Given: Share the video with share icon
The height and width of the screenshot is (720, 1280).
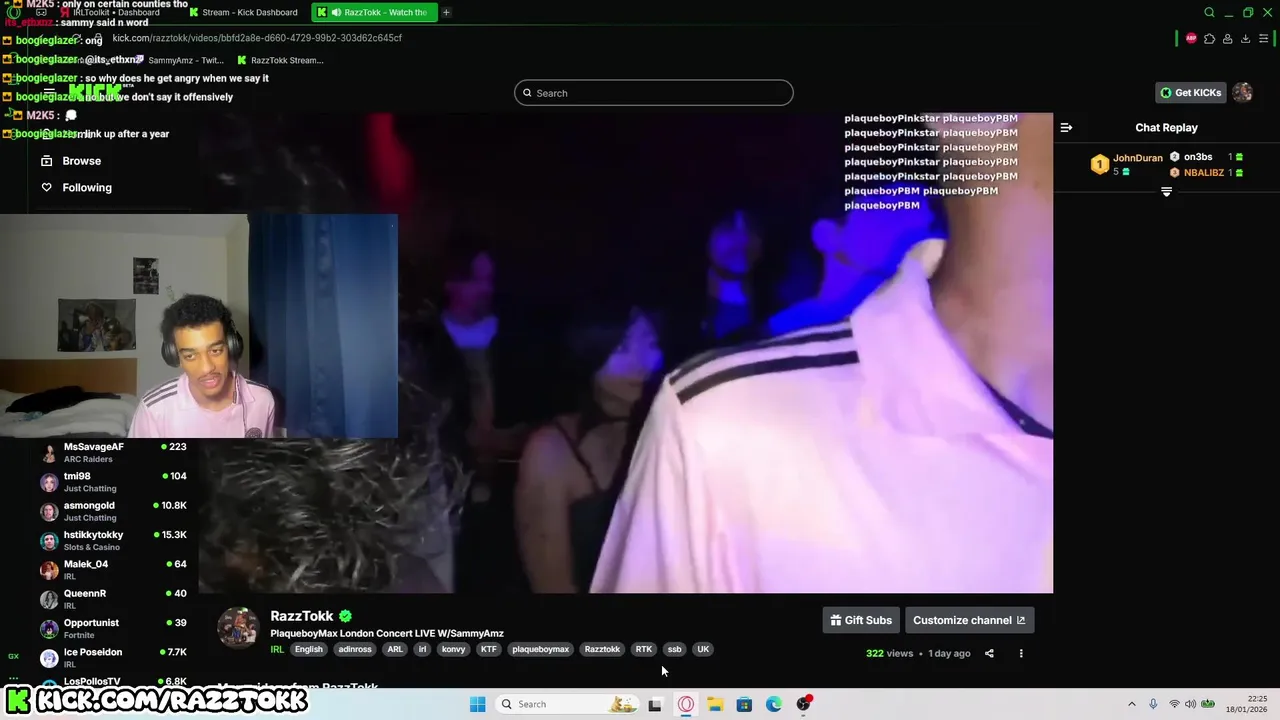Looking at the screenshot, I should (989, 653).
